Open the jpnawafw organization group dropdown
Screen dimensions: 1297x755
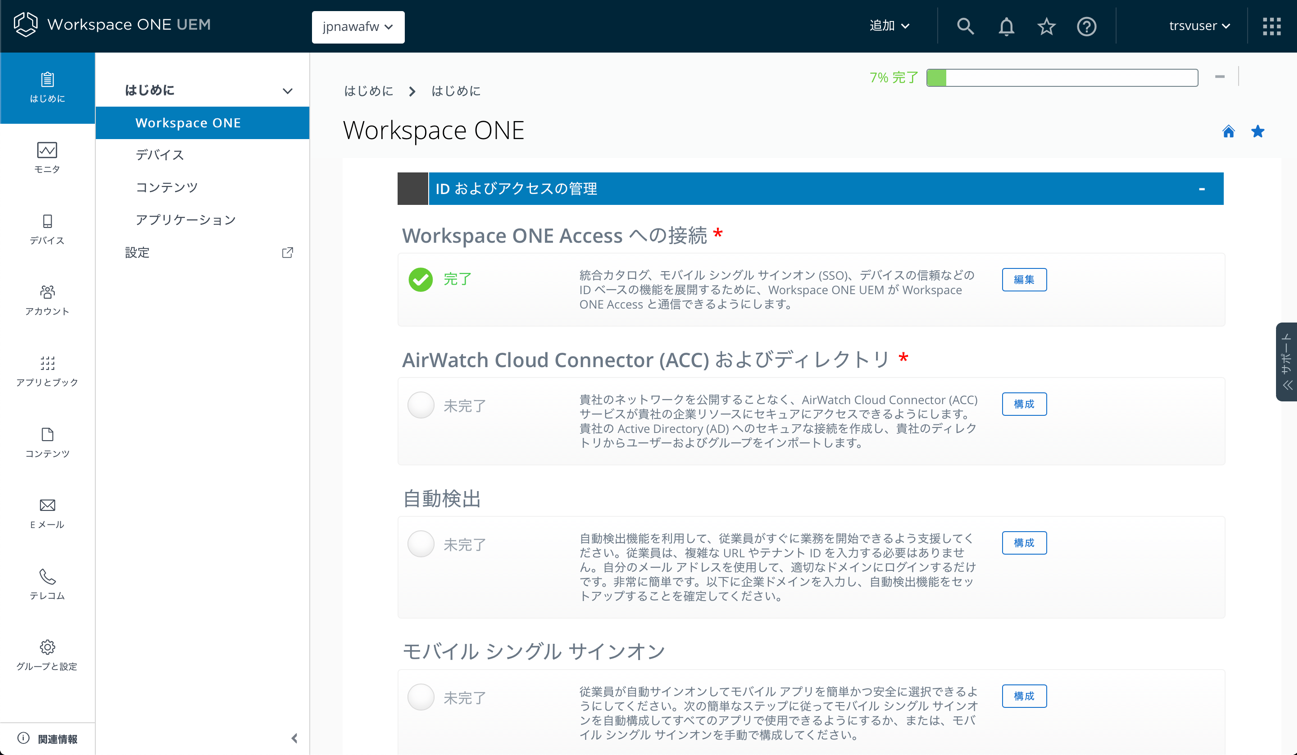[x=358, y=27]
